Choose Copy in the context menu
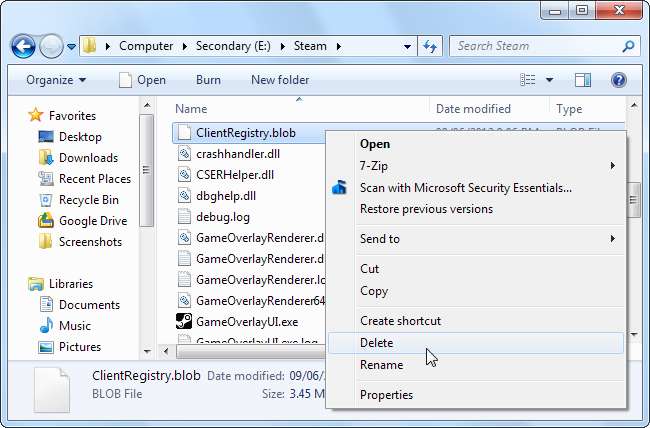 click(x=476, y=291)
